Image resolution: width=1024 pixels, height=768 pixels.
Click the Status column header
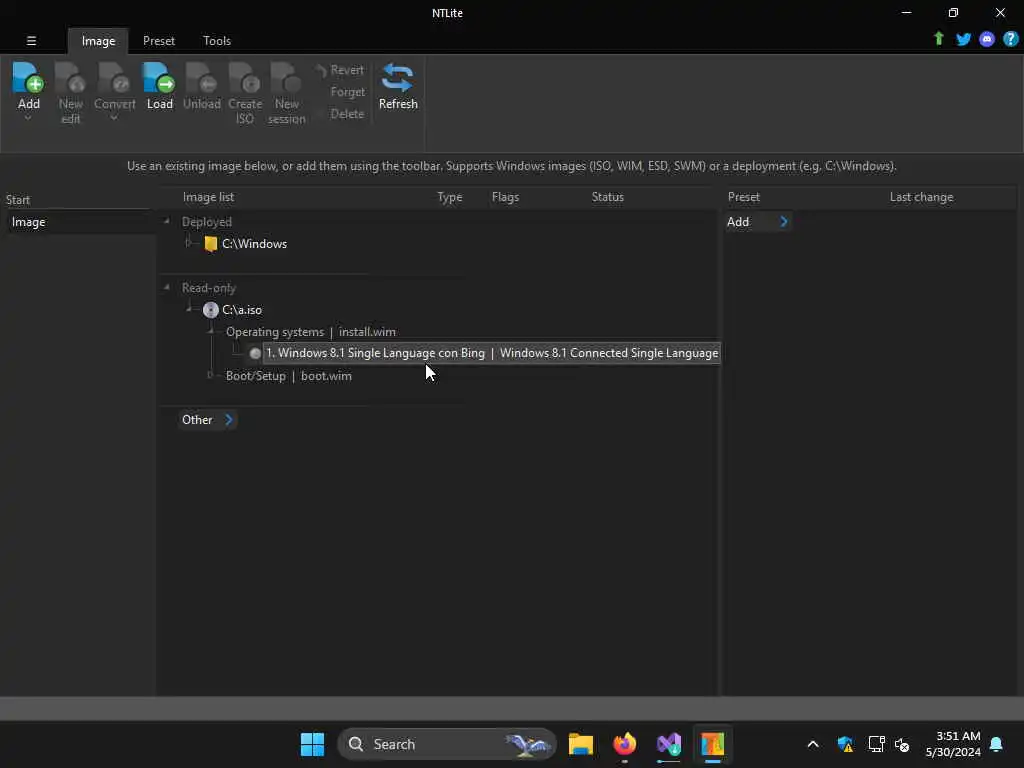click(607, 197)
